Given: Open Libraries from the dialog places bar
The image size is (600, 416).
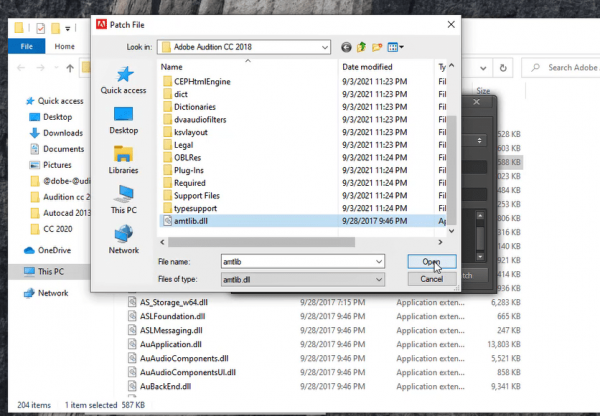Looking at the screenshot, I should 124,159.
